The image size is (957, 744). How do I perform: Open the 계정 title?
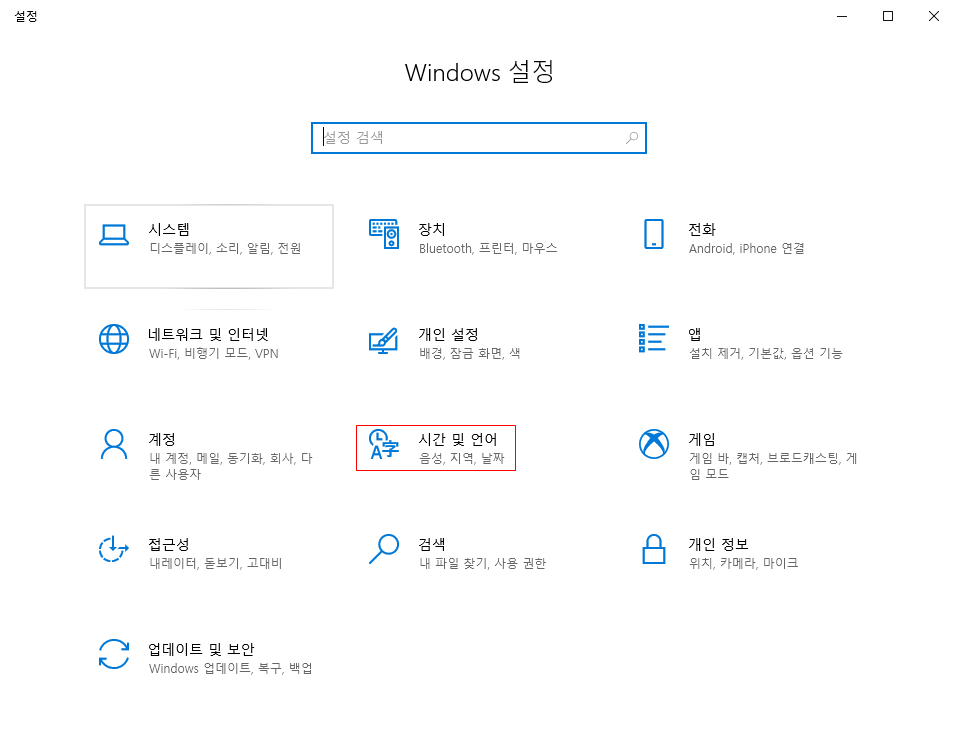pyautogui.click(x=162, y=439)
